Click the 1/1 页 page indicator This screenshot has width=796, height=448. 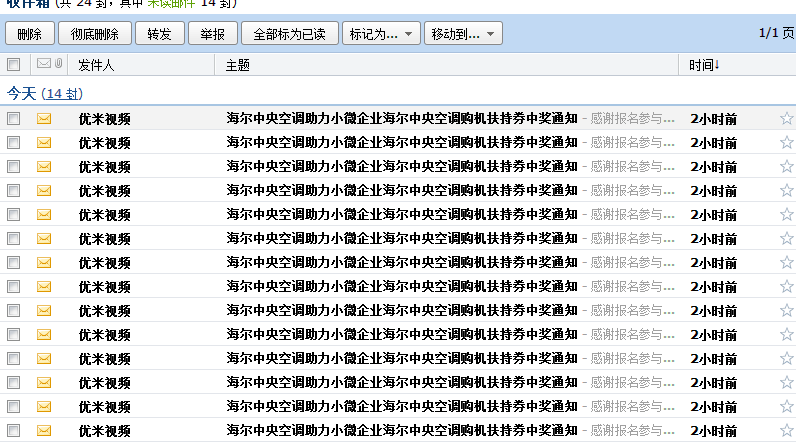coord(776,33)
